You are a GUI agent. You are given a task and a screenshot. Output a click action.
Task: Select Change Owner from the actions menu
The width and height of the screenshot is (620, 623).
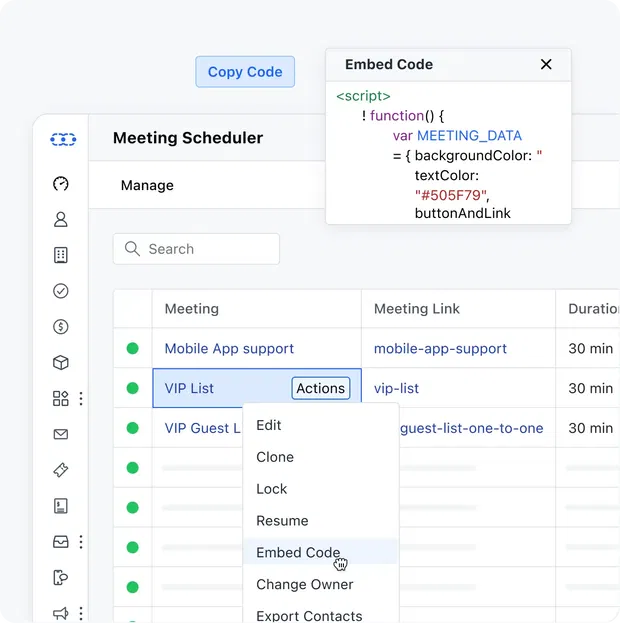tap(320, 584)
